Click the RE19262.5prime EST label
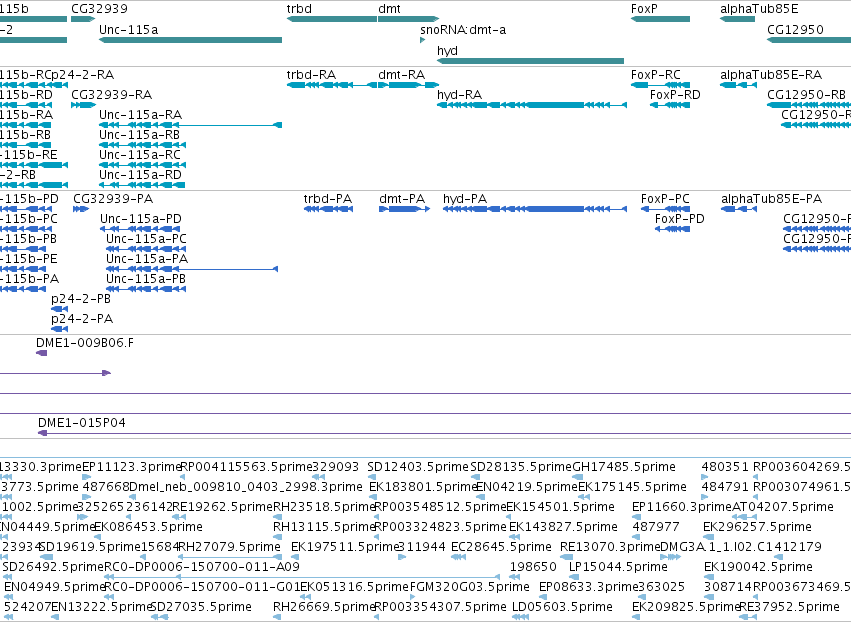 click(223, 507)
